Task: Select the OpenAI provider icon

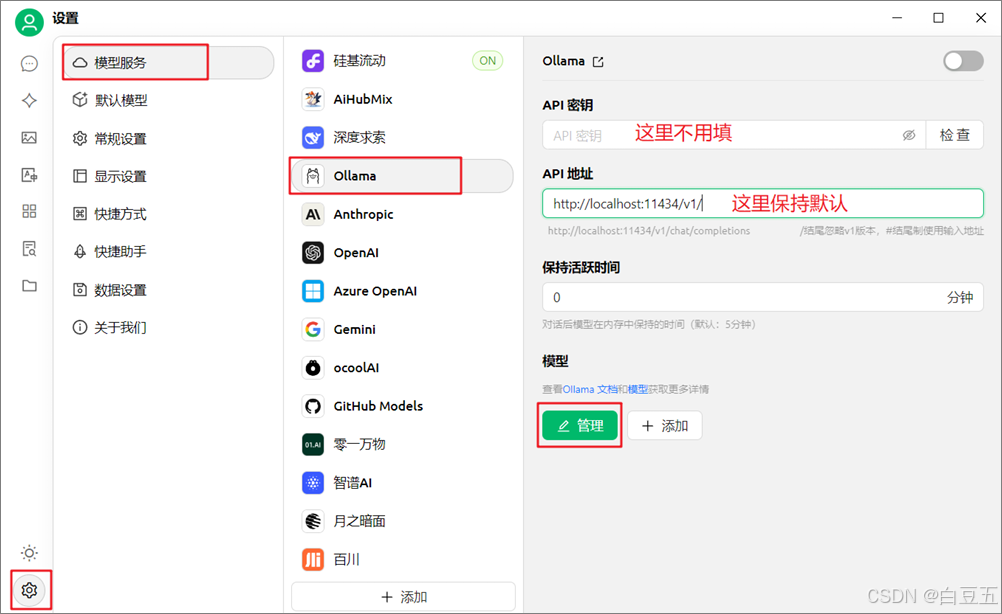Action: coord(312,252)
